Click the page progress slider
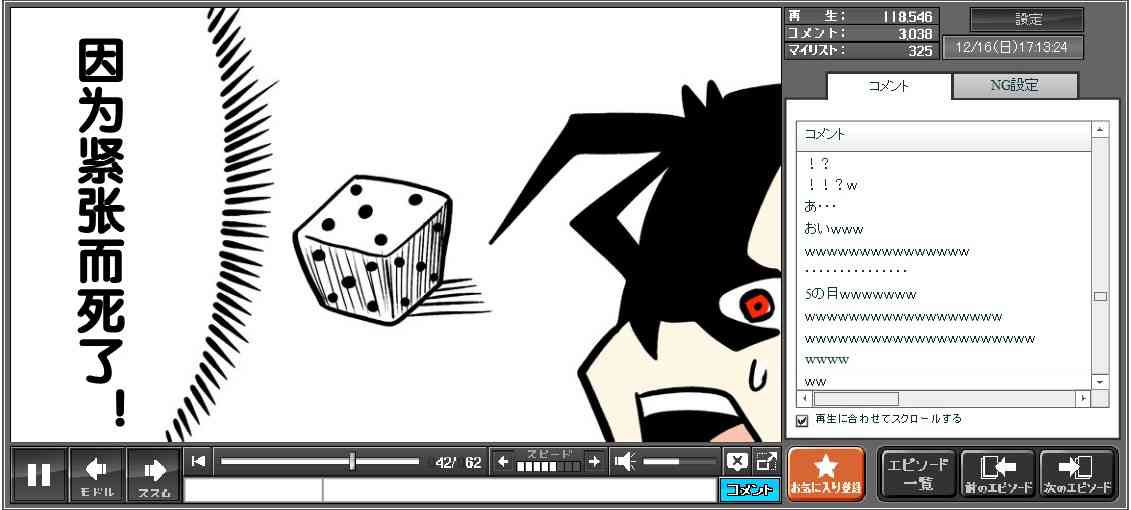Image resolution: width=1131 pixels, height=510 pixels. pyautogui.click(x=320, y=461)
